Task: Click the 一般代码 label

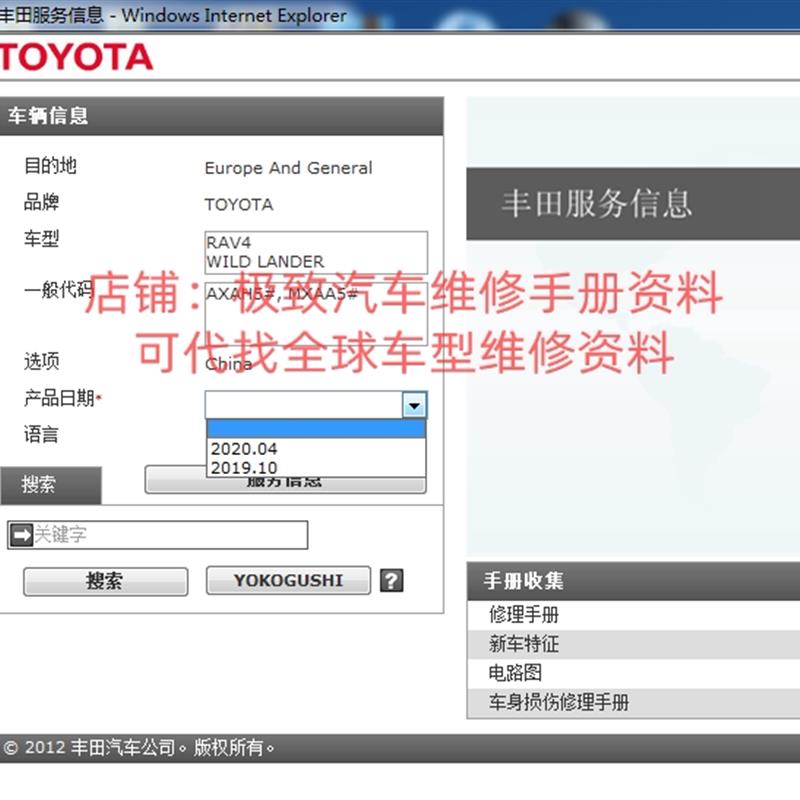Action: (59, 290)
